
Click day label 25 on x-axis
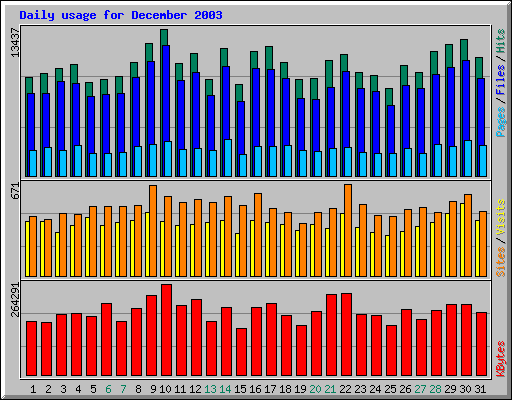click(390, 389)
